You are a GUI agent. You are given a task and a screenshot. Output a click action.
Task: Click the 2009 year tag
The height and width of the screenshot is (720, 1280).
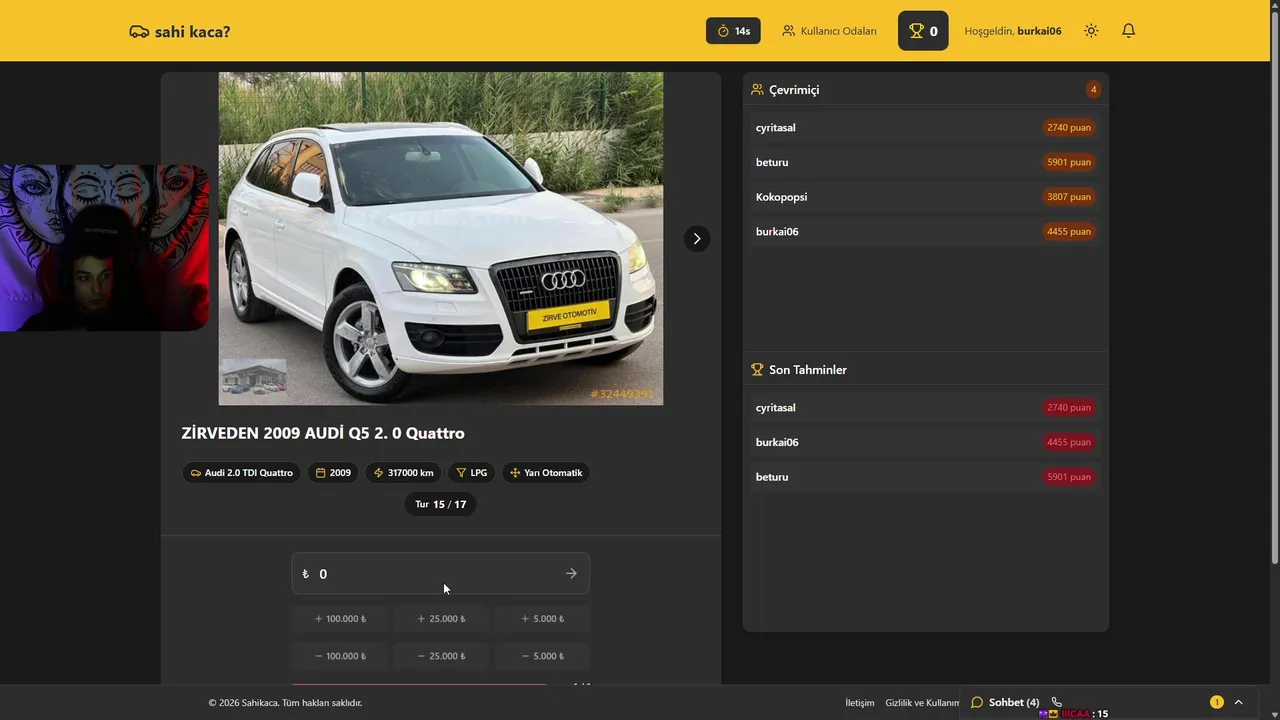333,473
